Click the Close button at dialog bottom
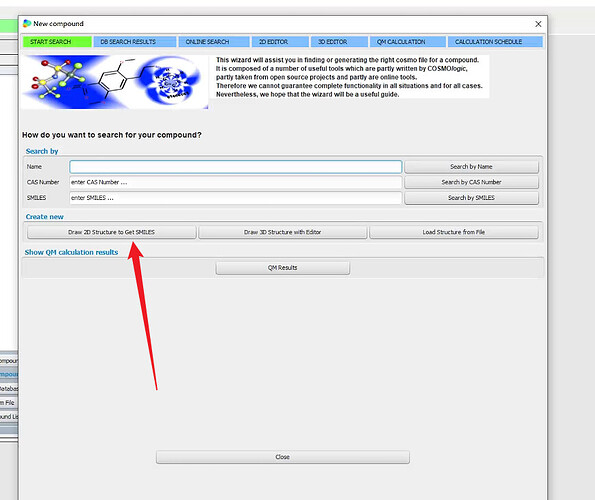Image resolution: width=595 pixels, height=500 pixels. click(x=283, y=457)
